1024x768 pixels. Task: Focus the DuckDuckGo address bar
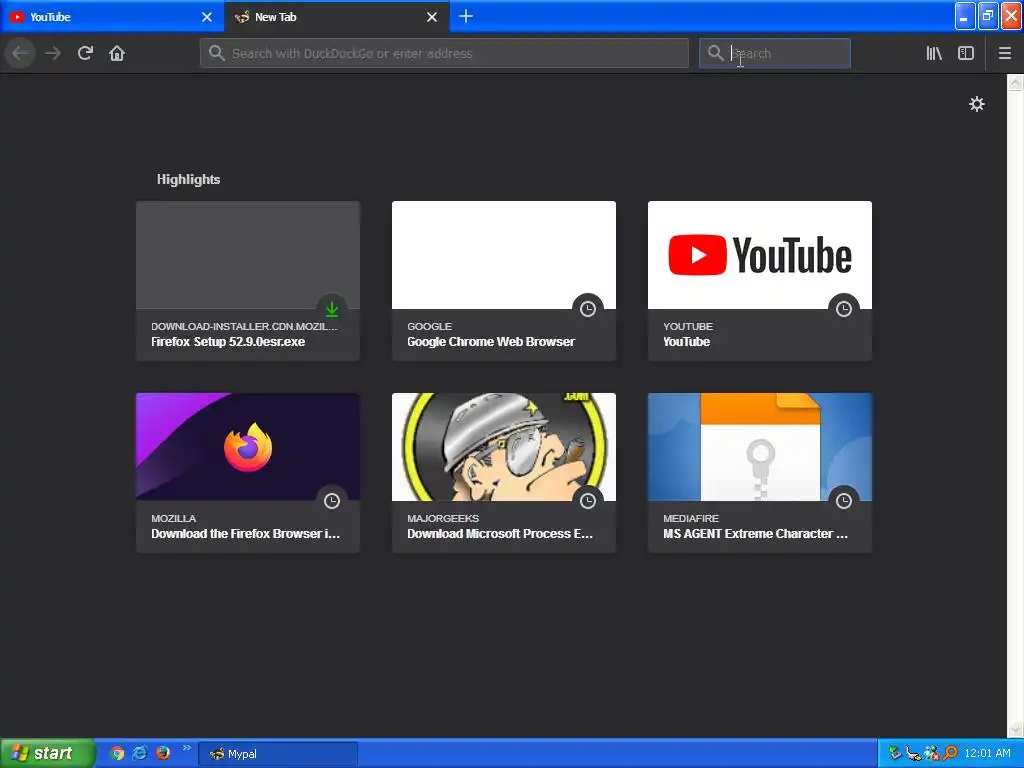tap(444, 53)
